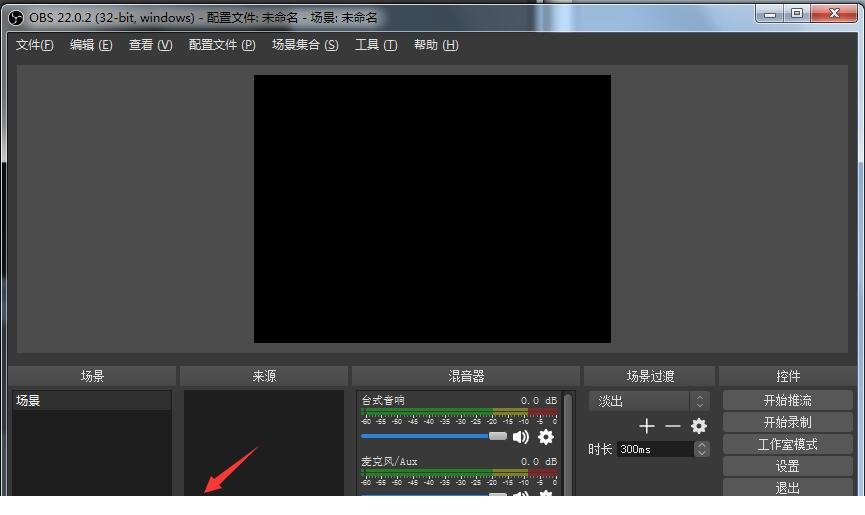Click the 开始录制 button
Image resolution: width=865 pixels, height=515 pixels.
tap(787, 422)
